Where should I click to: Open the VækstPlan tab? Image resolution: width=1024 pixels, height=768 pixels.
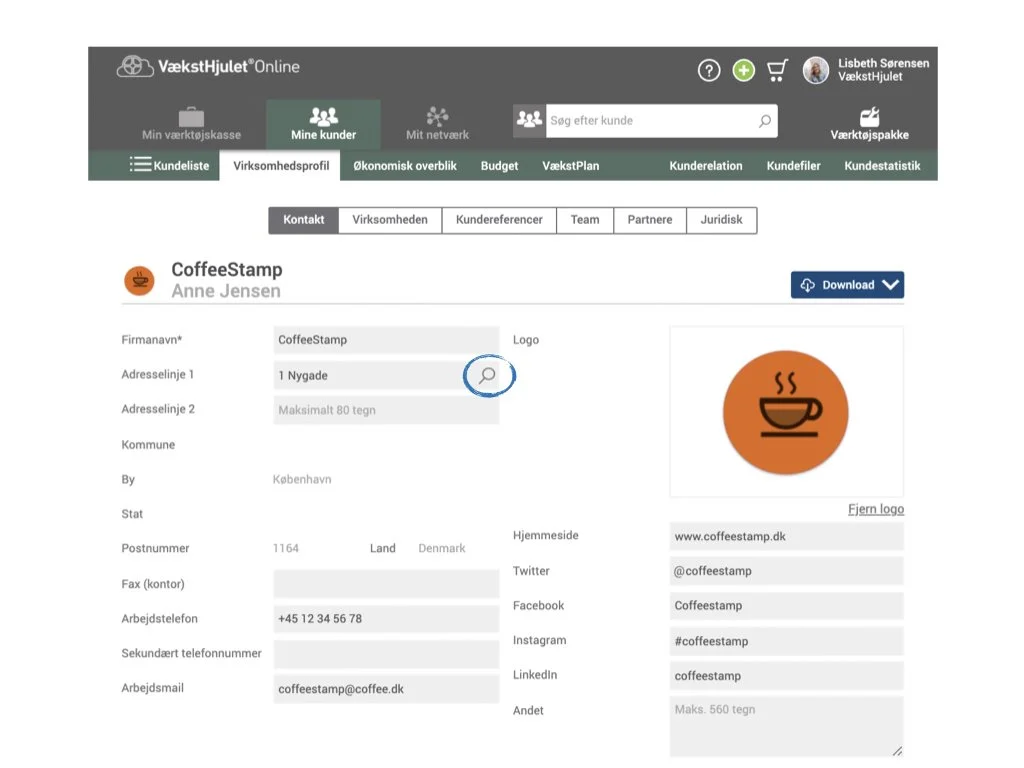tap(571, 166)
